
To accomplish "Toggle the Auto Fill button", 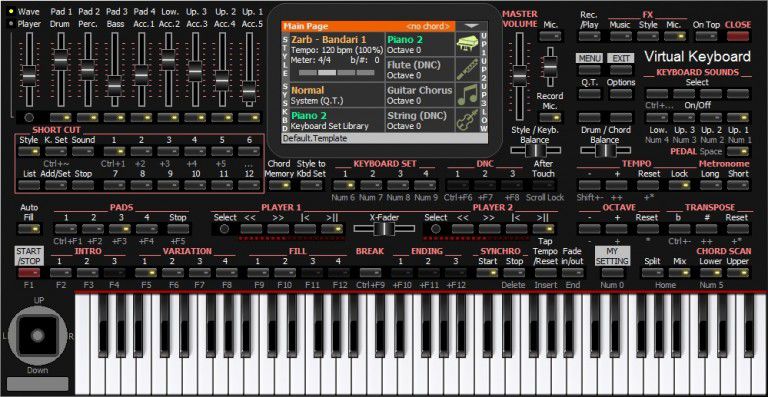I will coord(29,229).
